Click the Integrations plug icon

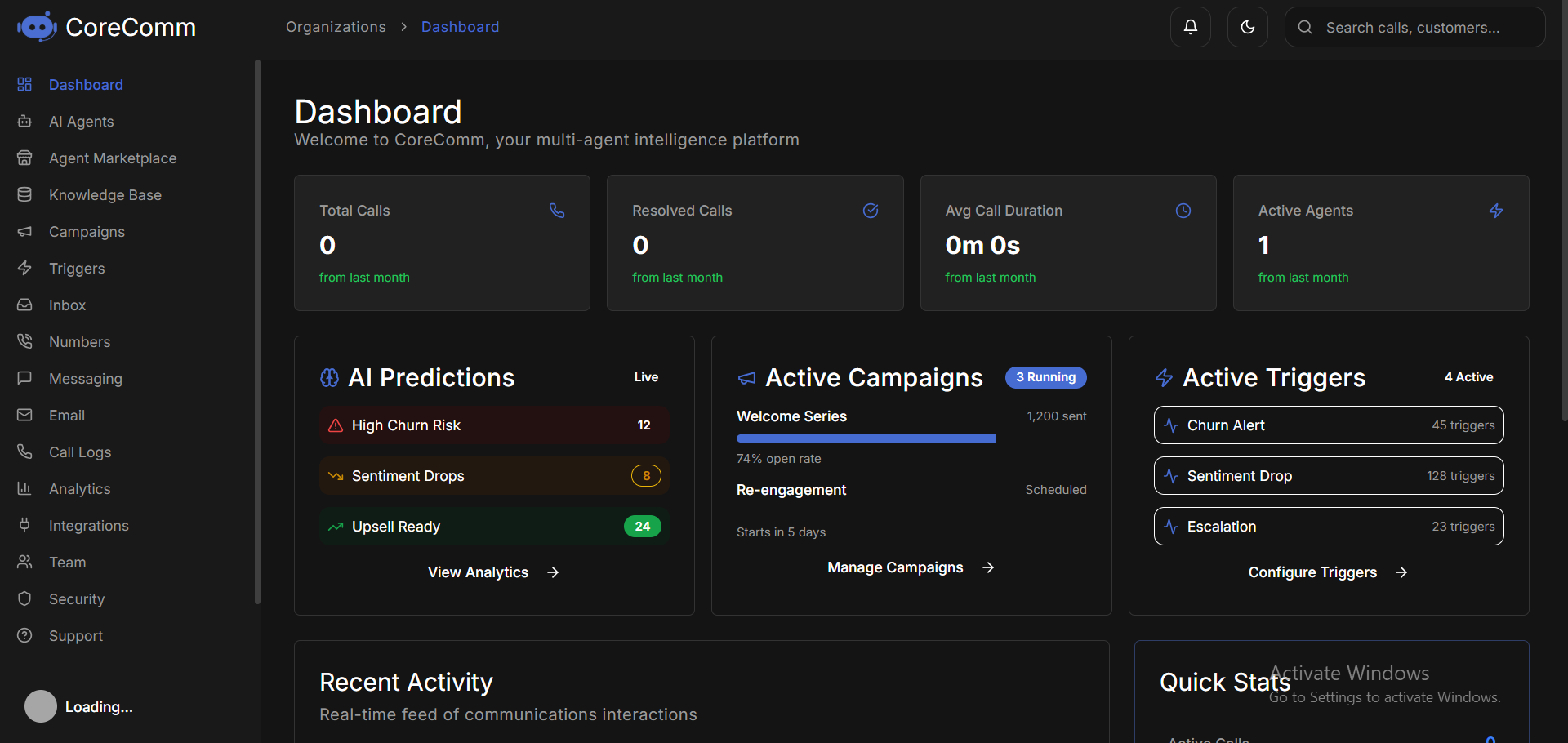pyautogui.click(x=24, y=526)
